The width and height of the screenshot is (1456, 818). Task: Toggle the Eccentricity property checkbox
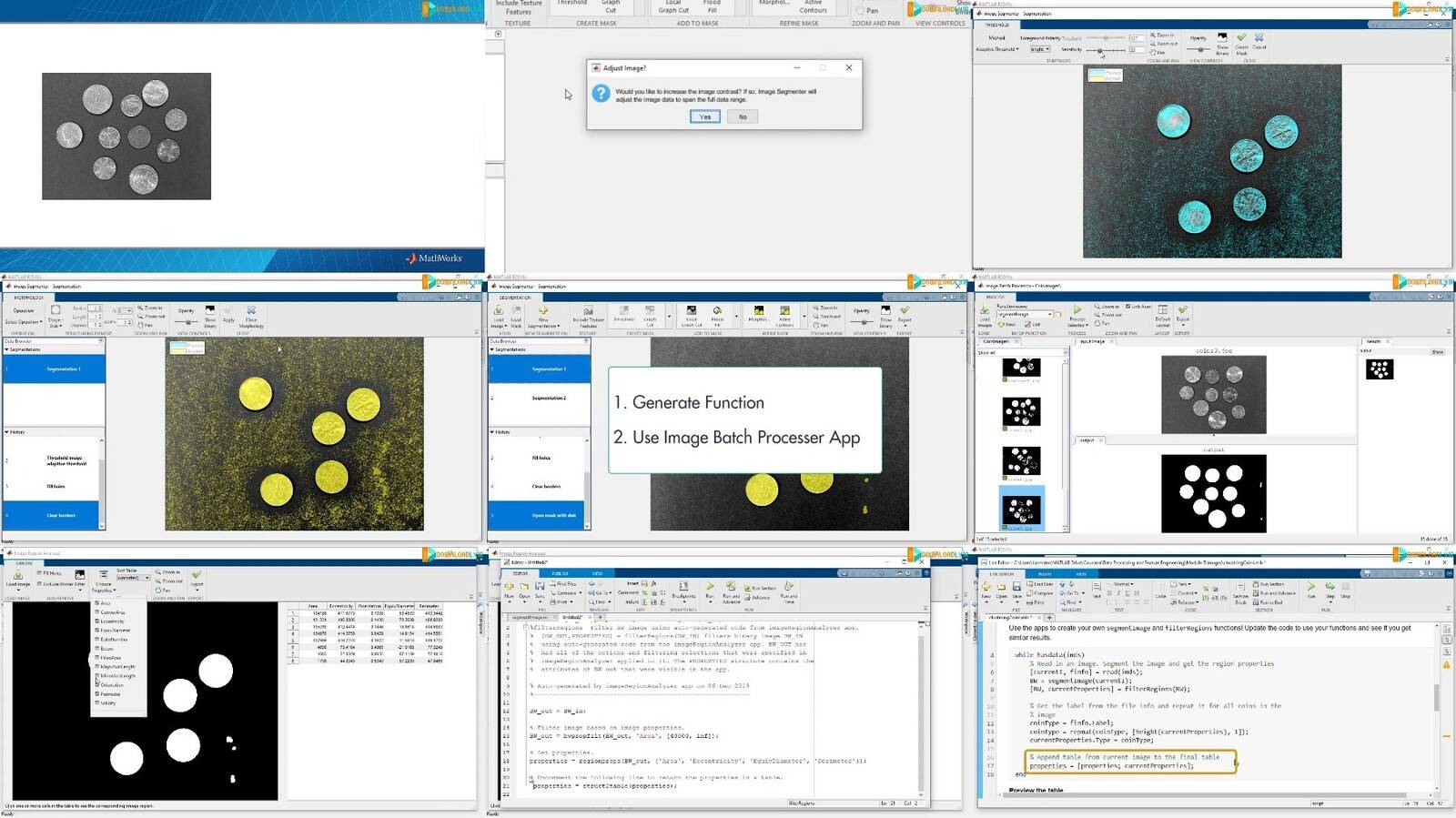pos(97,621)
